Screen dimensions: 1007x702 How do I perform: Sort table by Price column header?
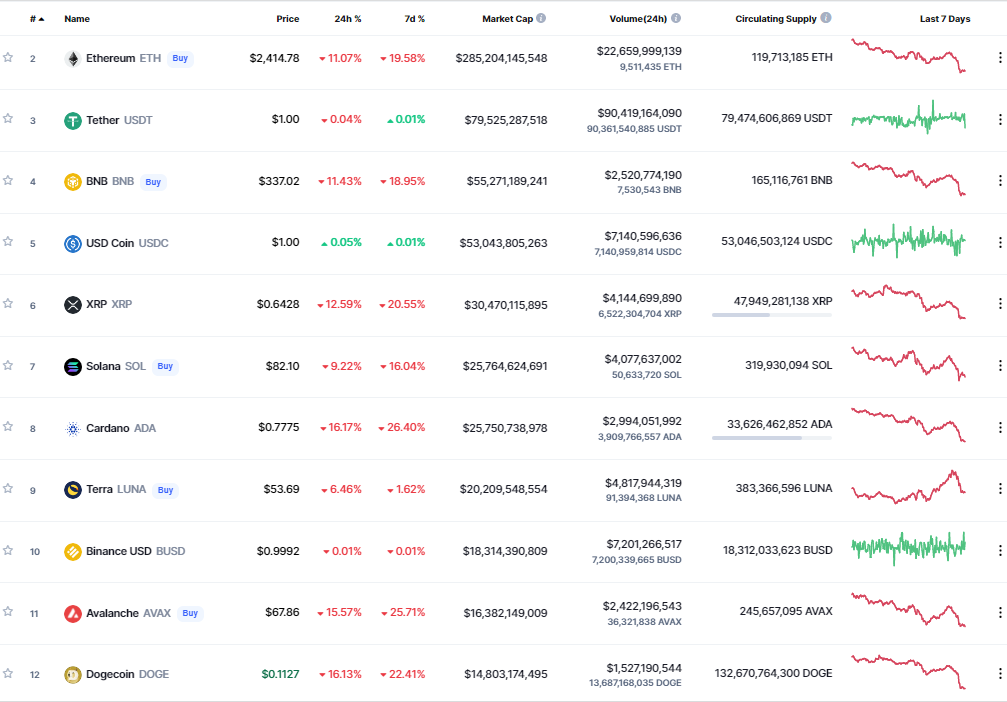(x=288, y=19)
